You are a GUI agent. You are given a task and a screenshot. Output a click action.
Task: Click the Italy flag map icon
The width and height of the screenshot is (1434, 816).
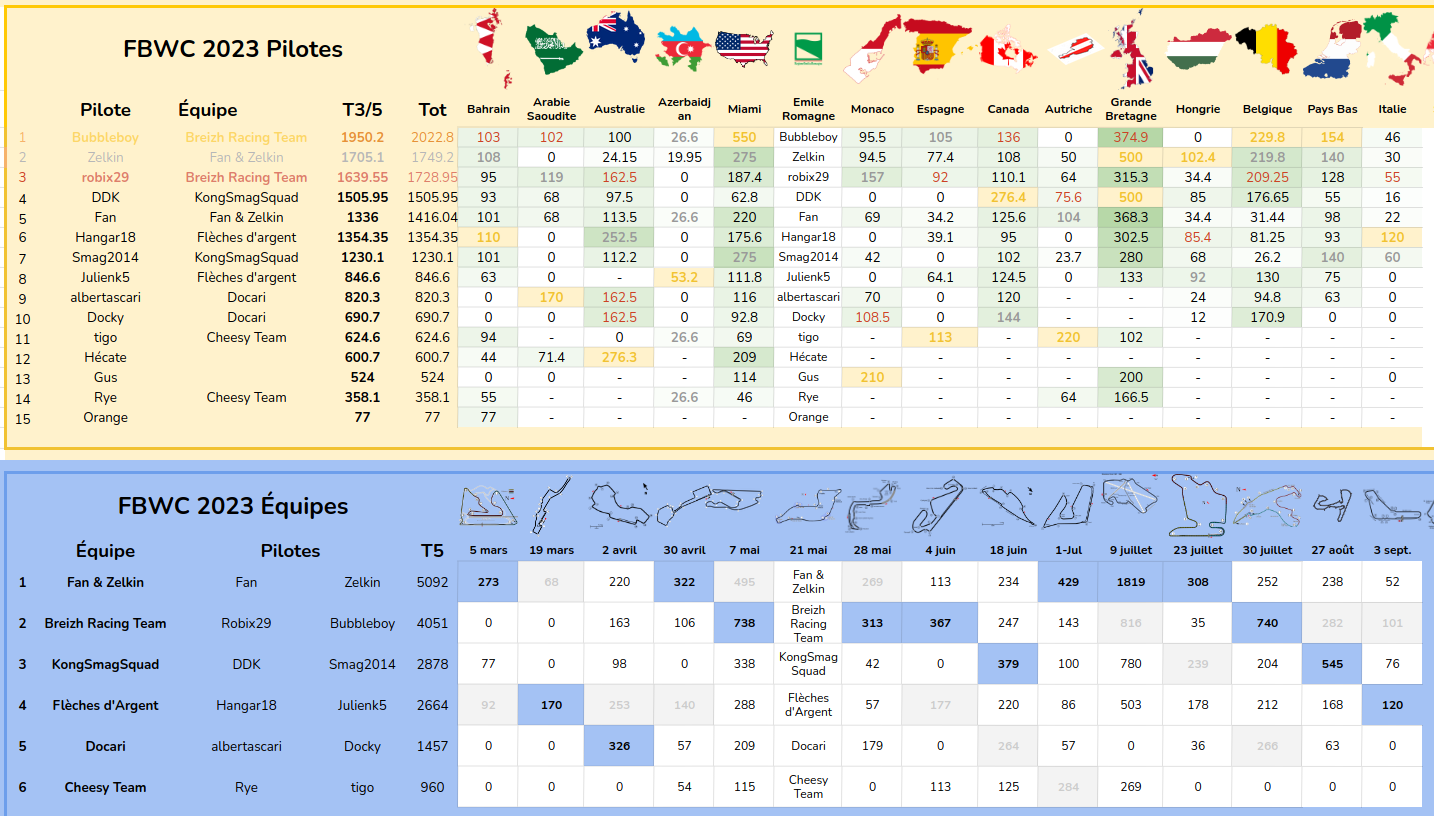pos(1392,50)
